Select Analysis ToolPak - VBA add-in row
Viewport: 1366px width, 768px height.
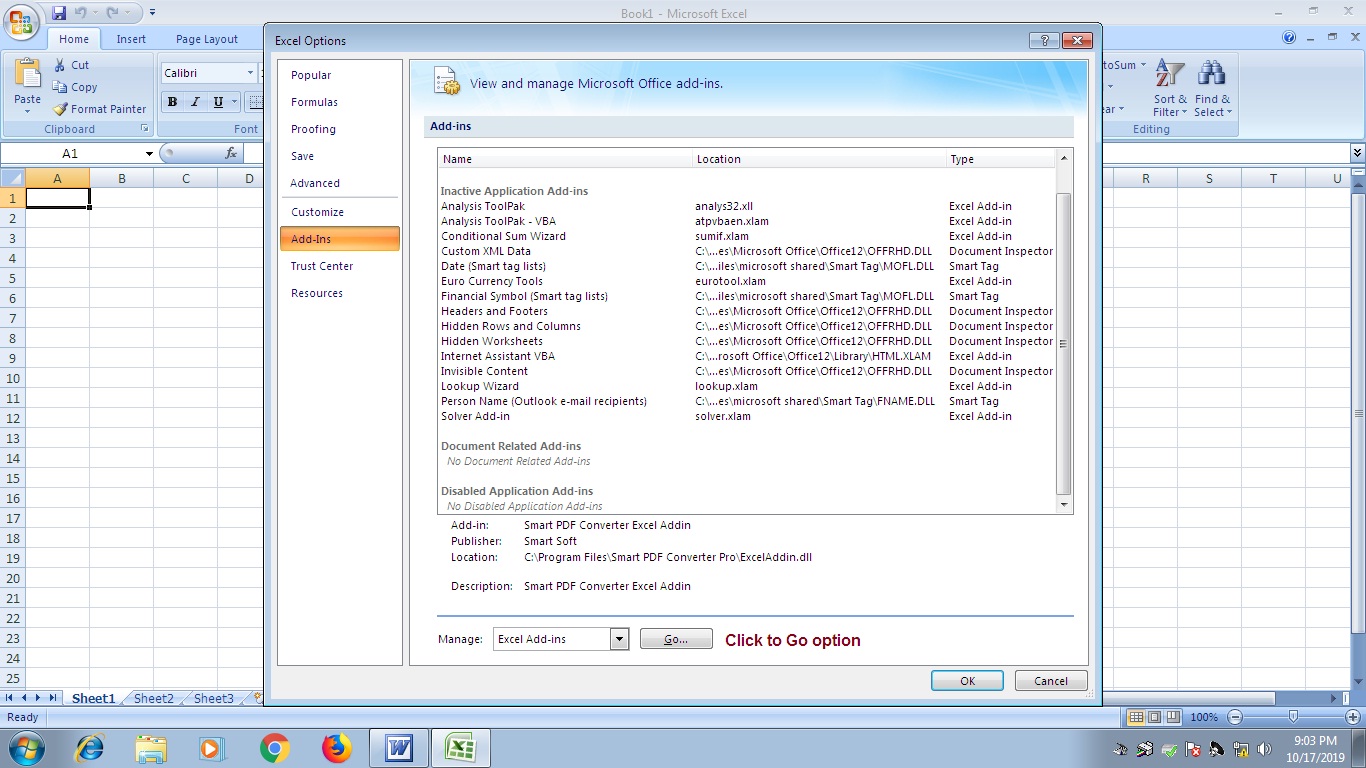tap(747, 221)
